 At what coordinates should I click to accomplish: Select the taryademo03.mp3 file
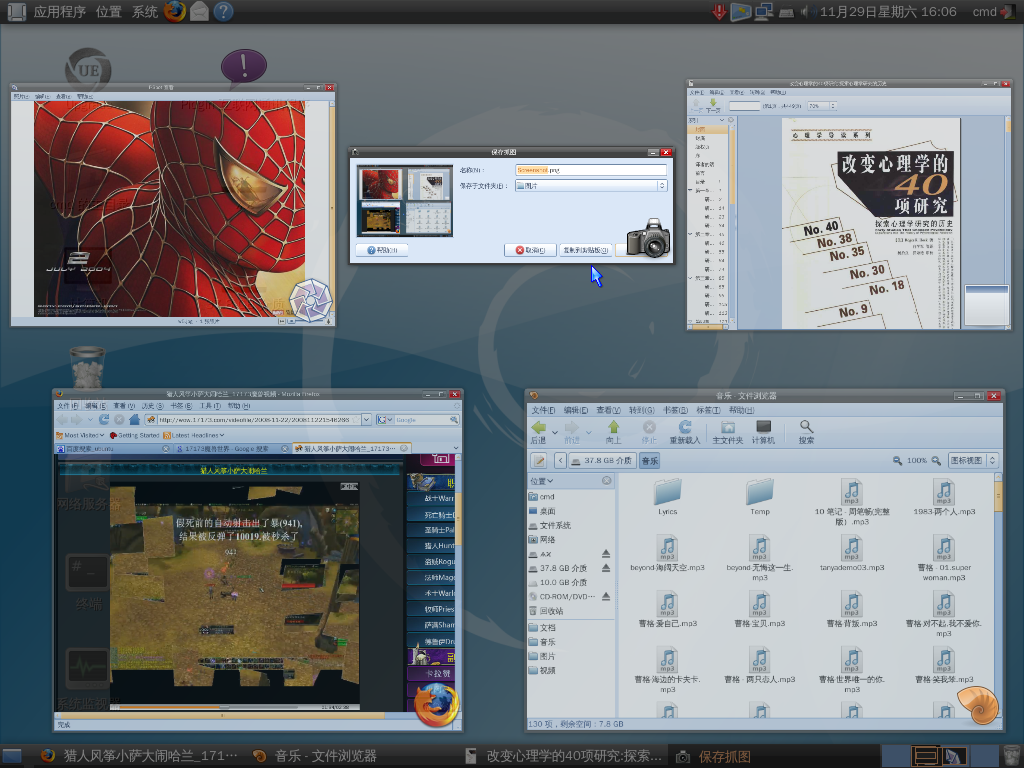tap(852, 554)
